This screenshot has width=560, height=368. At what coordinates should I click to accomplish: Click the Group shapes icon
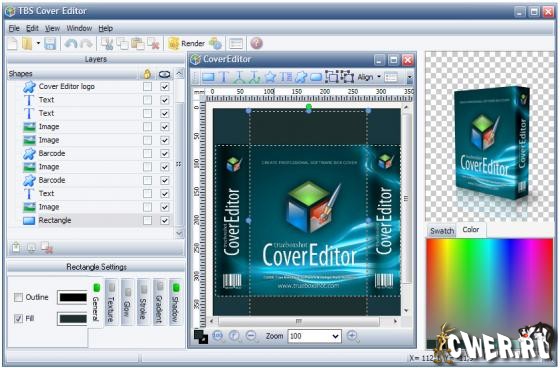[x=332, y=77]
